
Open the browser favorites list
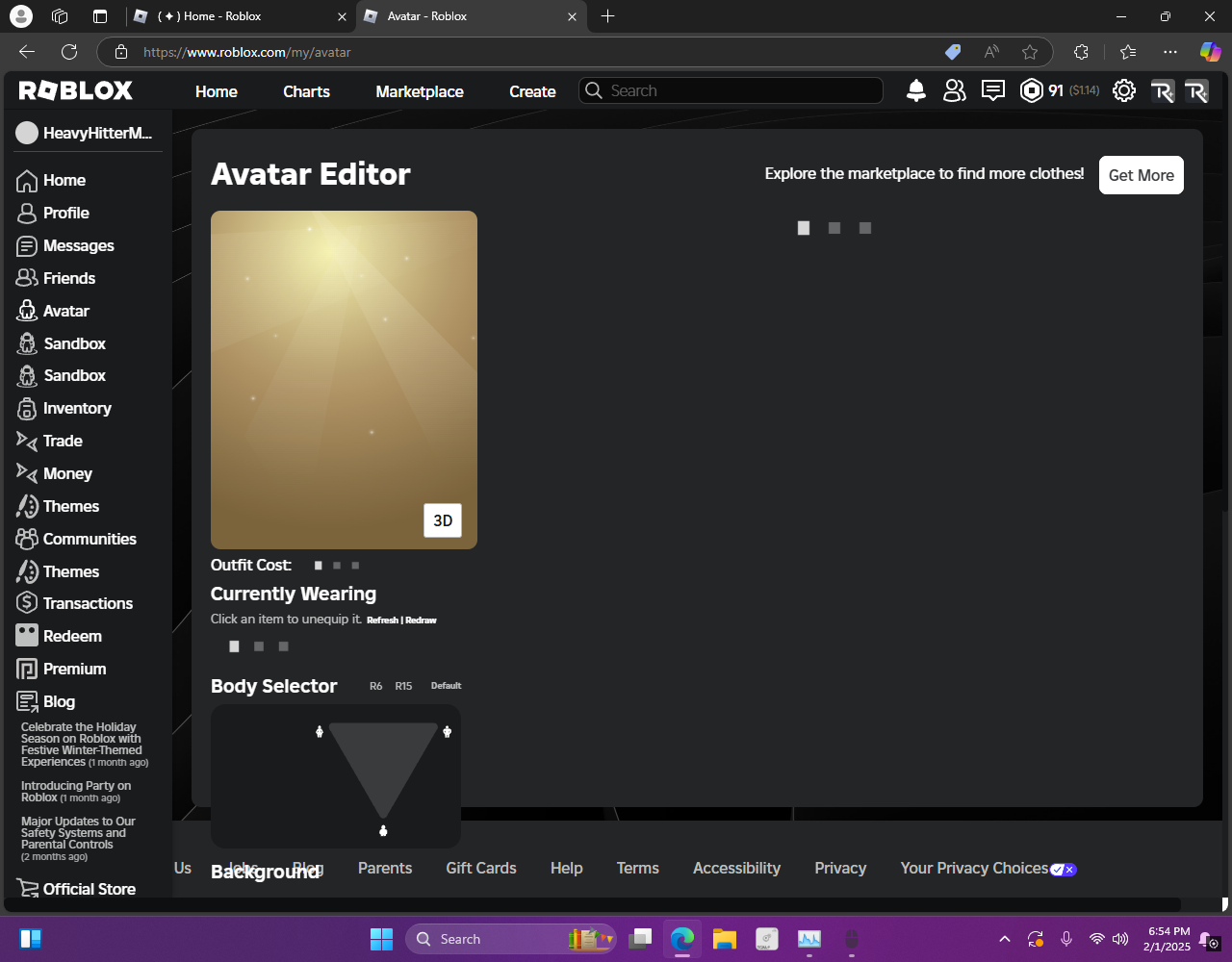pyautogui.click(x=1128, y=52)
